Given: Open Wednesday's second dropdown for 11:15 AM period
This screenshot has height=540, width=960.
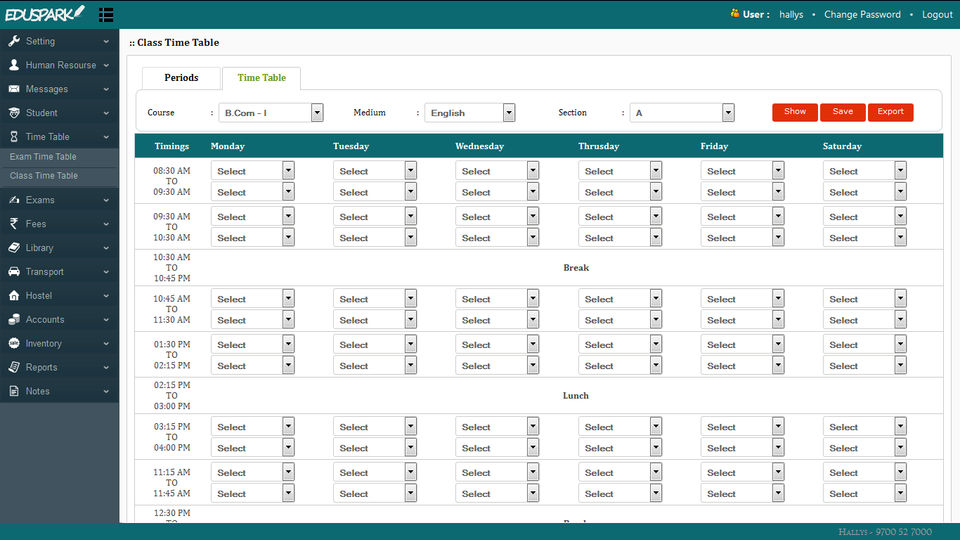Looking at the screenshot, I should coord(497,493).
